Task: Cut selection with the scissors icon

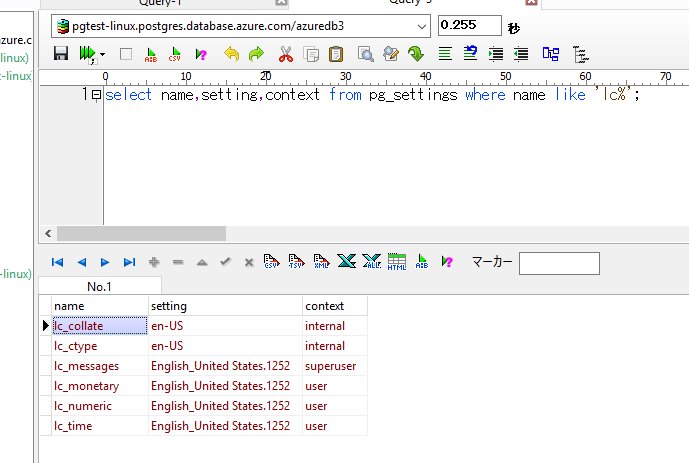Action: tap(285, 54)
